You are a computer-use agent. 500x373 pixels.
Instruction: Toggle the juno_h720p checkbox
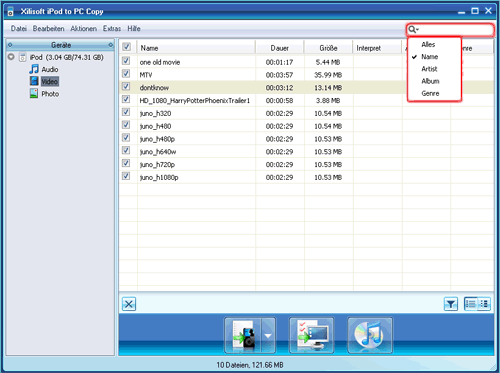126,163
